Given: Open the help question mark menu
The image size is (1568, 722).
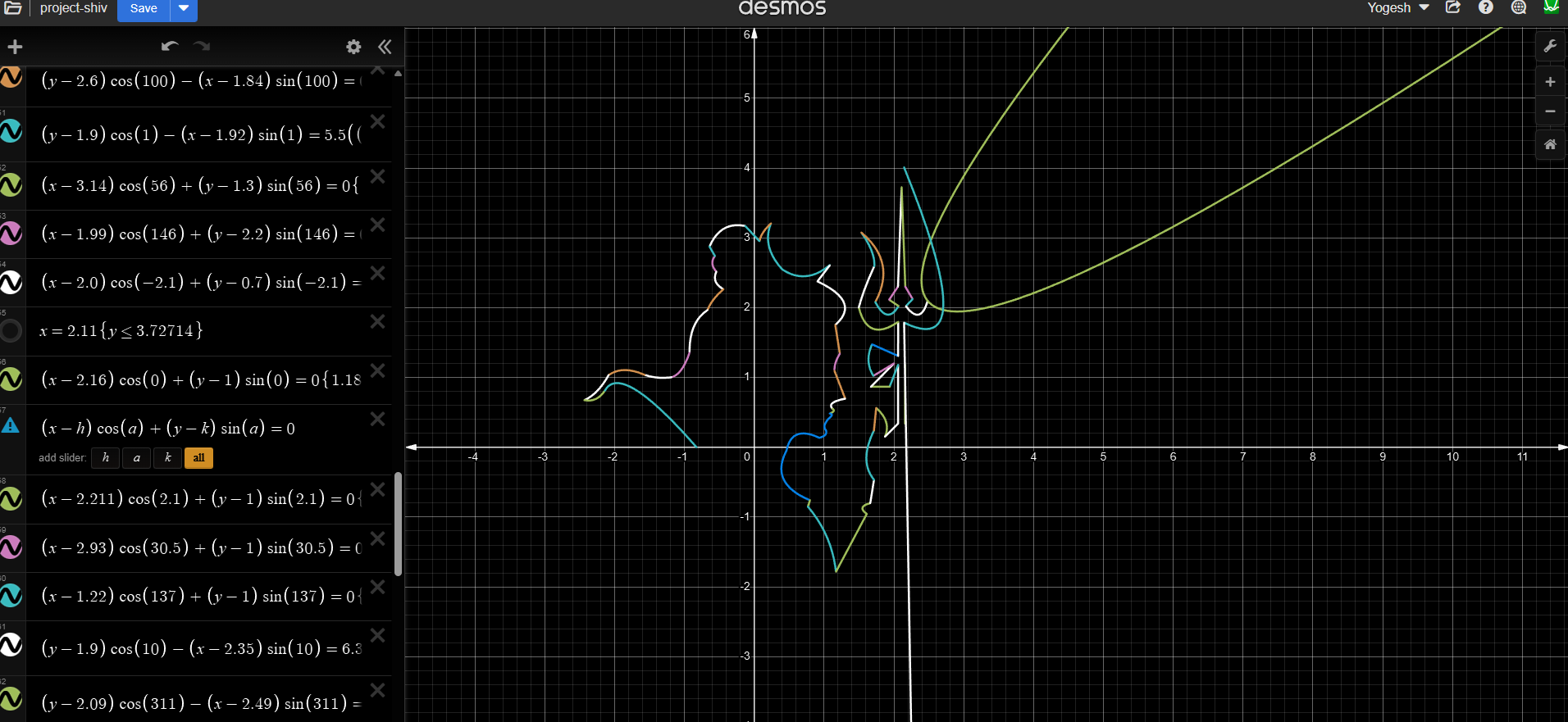Looking at the screenshot, I should [1485, 7].
